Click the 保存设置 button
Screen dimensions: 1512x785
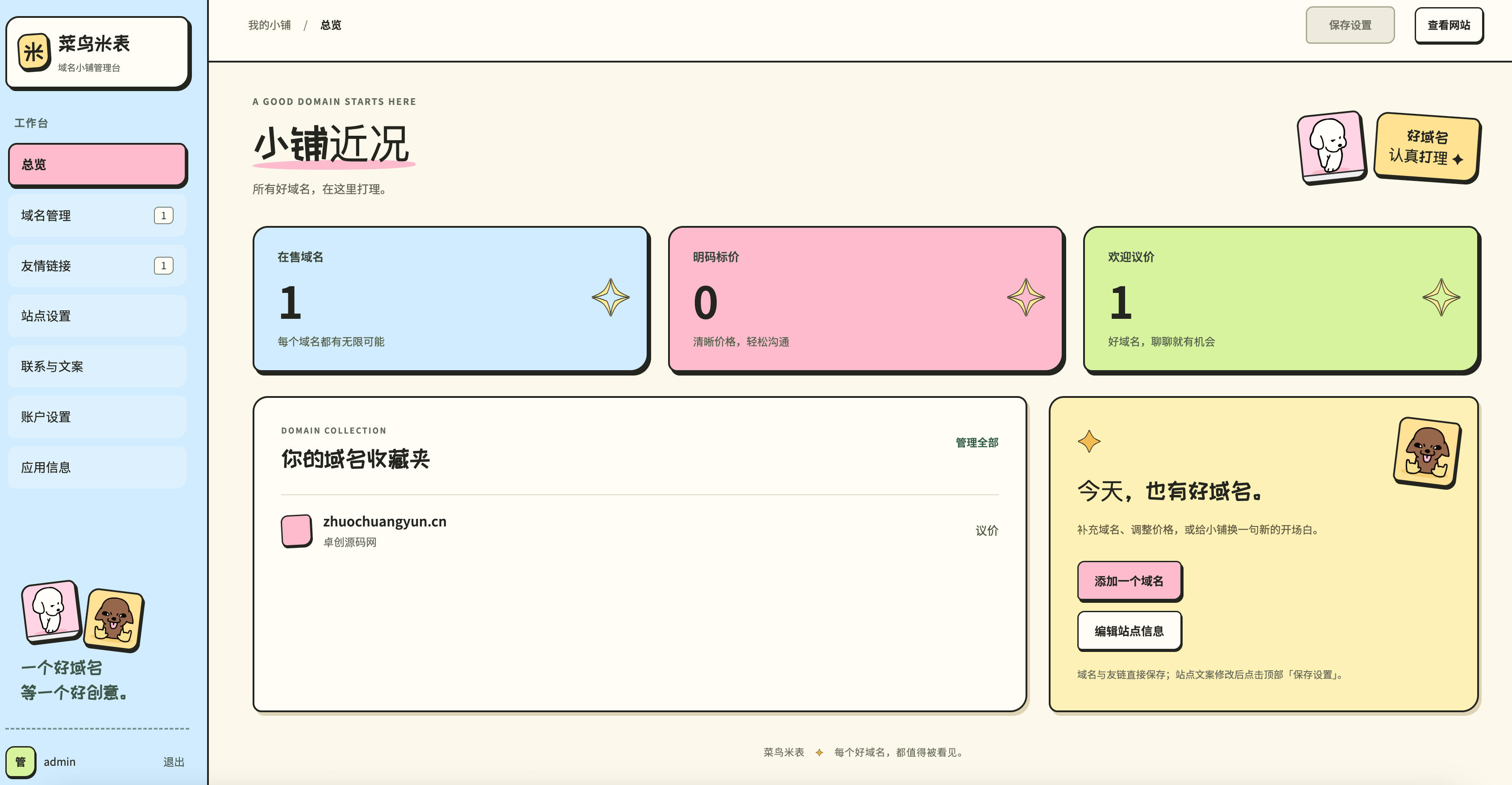pos(1350,25)
